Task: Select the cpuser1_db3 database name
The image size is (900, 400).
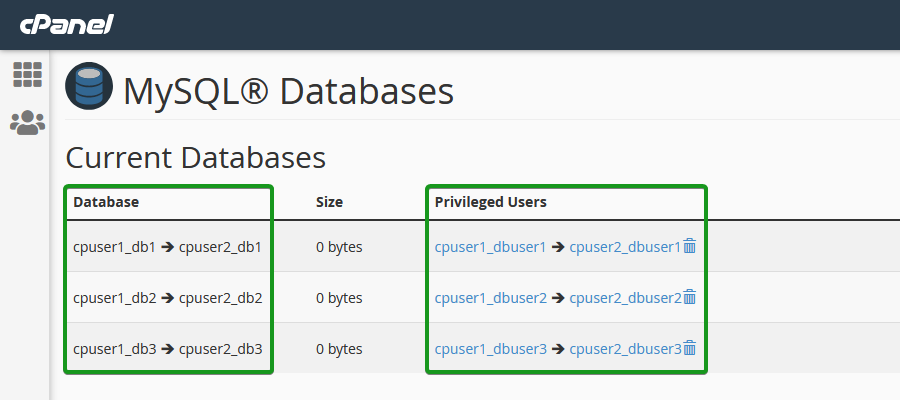Action: 115,349
